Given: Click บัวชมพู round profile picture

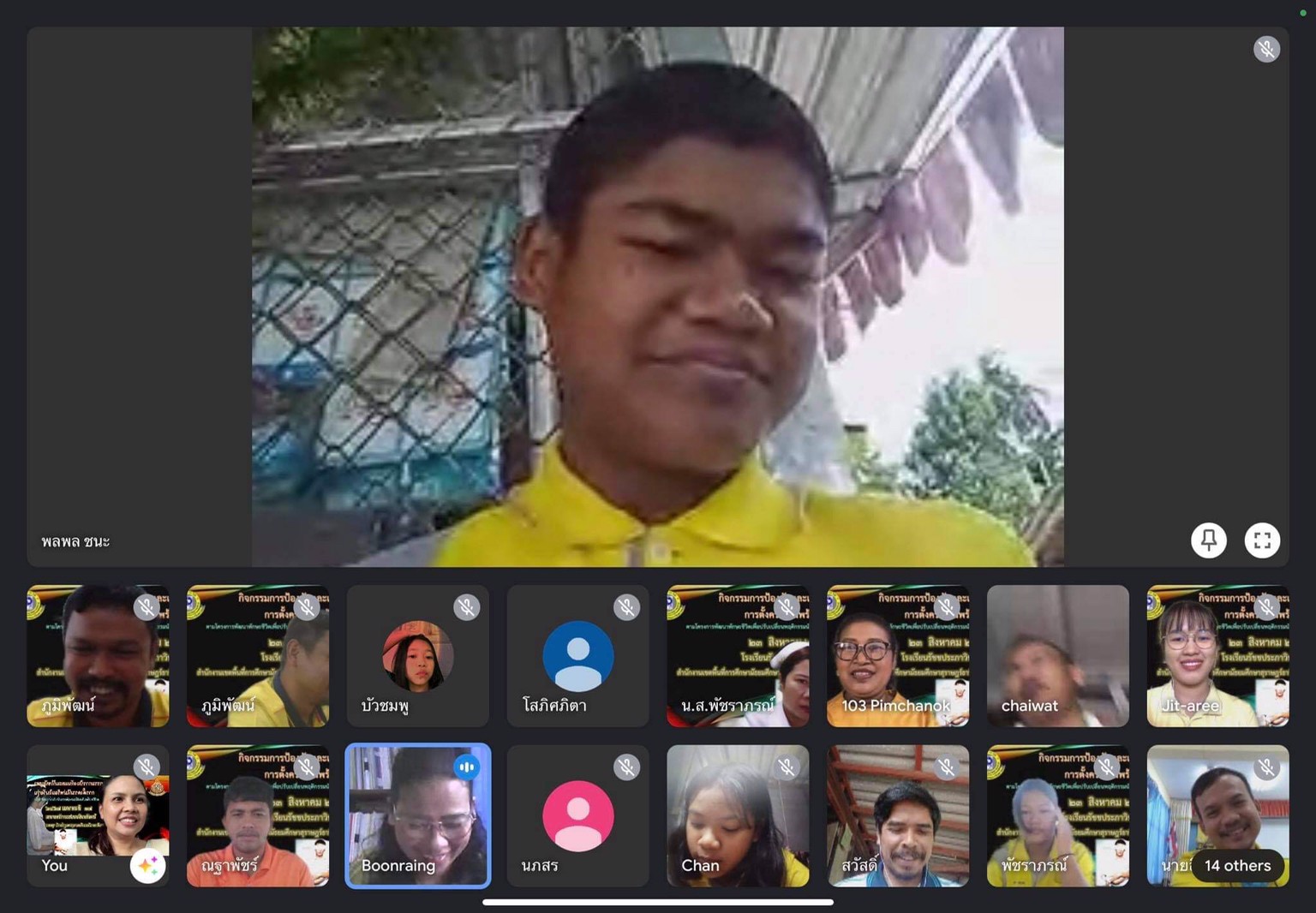Looking at the screenshot, I should [x=418, y=656].
